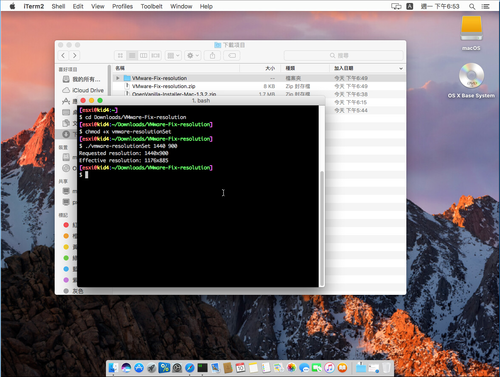The width and height of the screenshot is (500, 377).
Task: Open iTunes from the Dock
Action: pyautogui.click(x=329, y=368)
